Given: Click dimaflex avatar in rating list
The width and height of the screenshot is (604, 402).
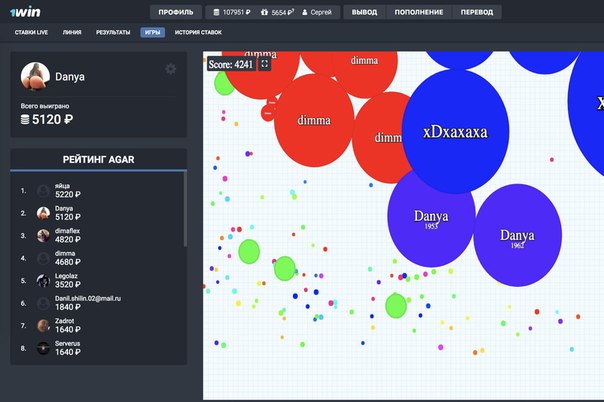Looking at the screenshot, I should click(x=43, y=236).
